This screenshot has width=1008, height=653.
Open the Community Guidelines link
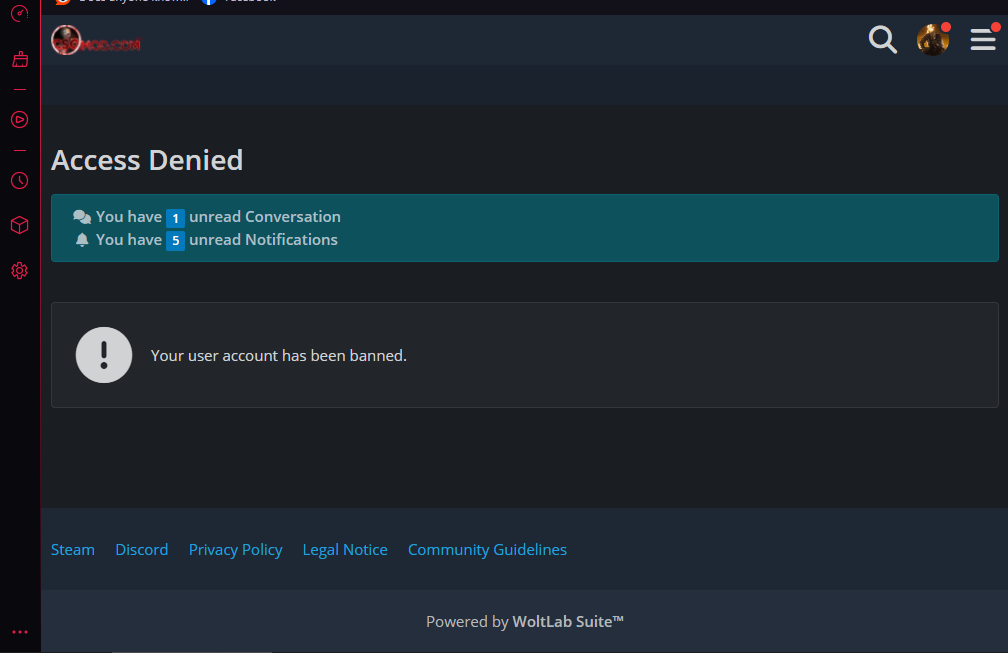(487, 550)
